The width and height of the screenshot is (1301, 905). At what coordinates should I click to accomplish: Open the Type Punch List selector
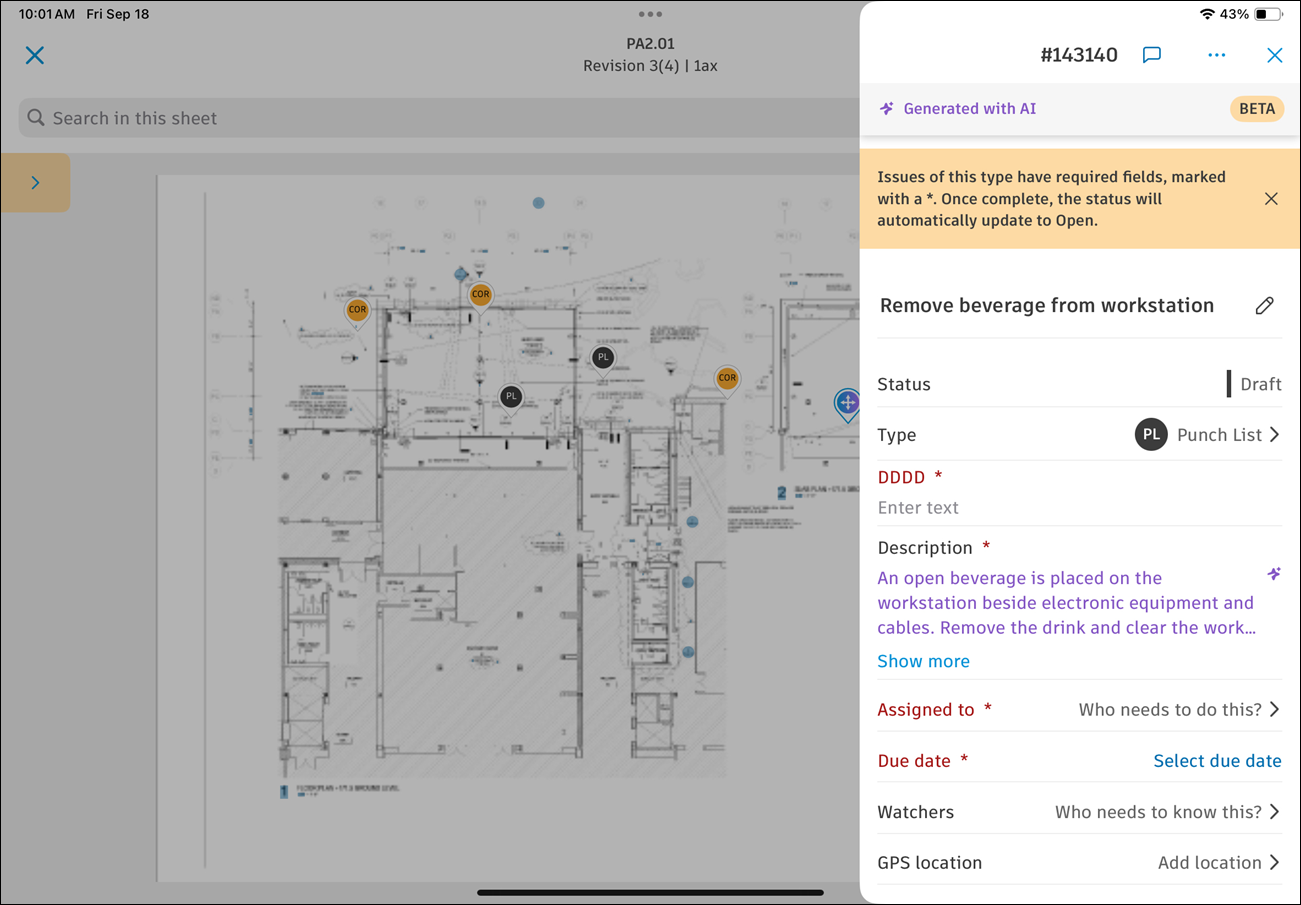click(x=1080, y=435)
